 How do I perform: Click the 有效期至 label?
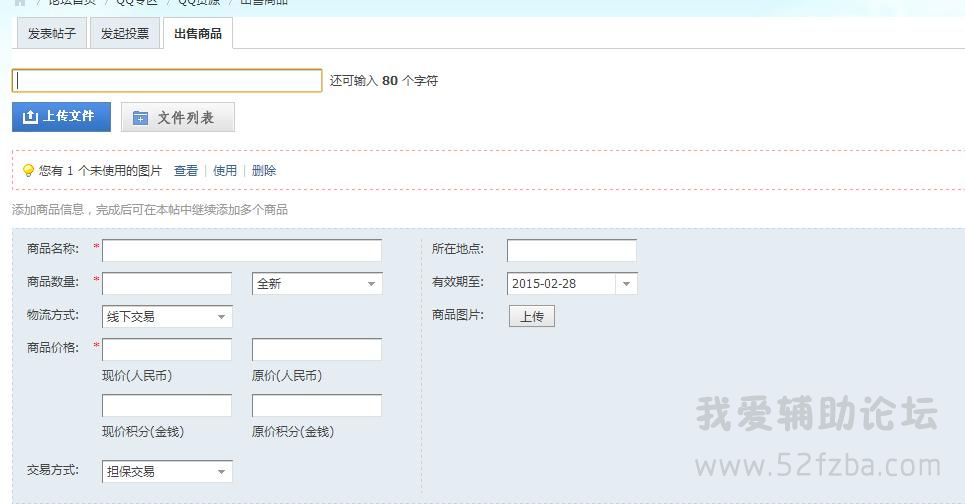[x=458, y=282]
